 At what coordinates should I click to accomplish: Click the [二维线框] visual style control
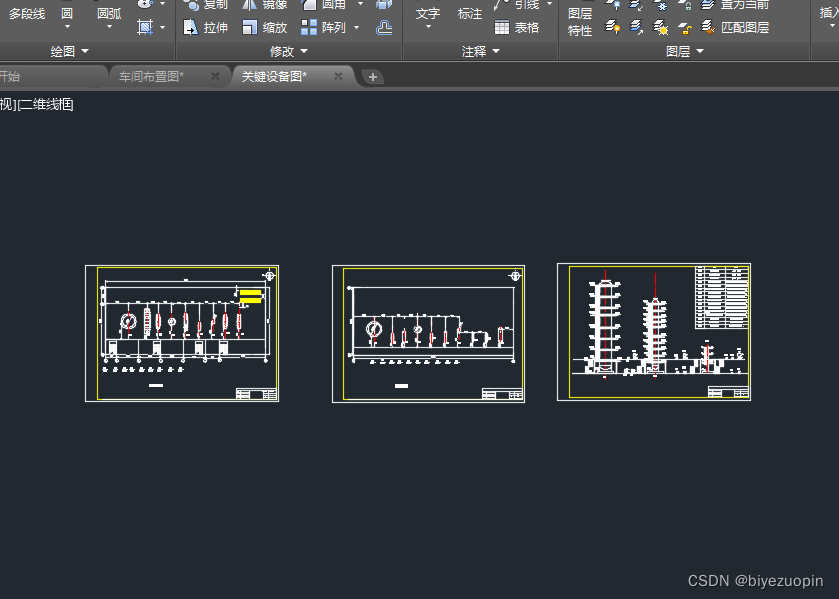(45, 104)
